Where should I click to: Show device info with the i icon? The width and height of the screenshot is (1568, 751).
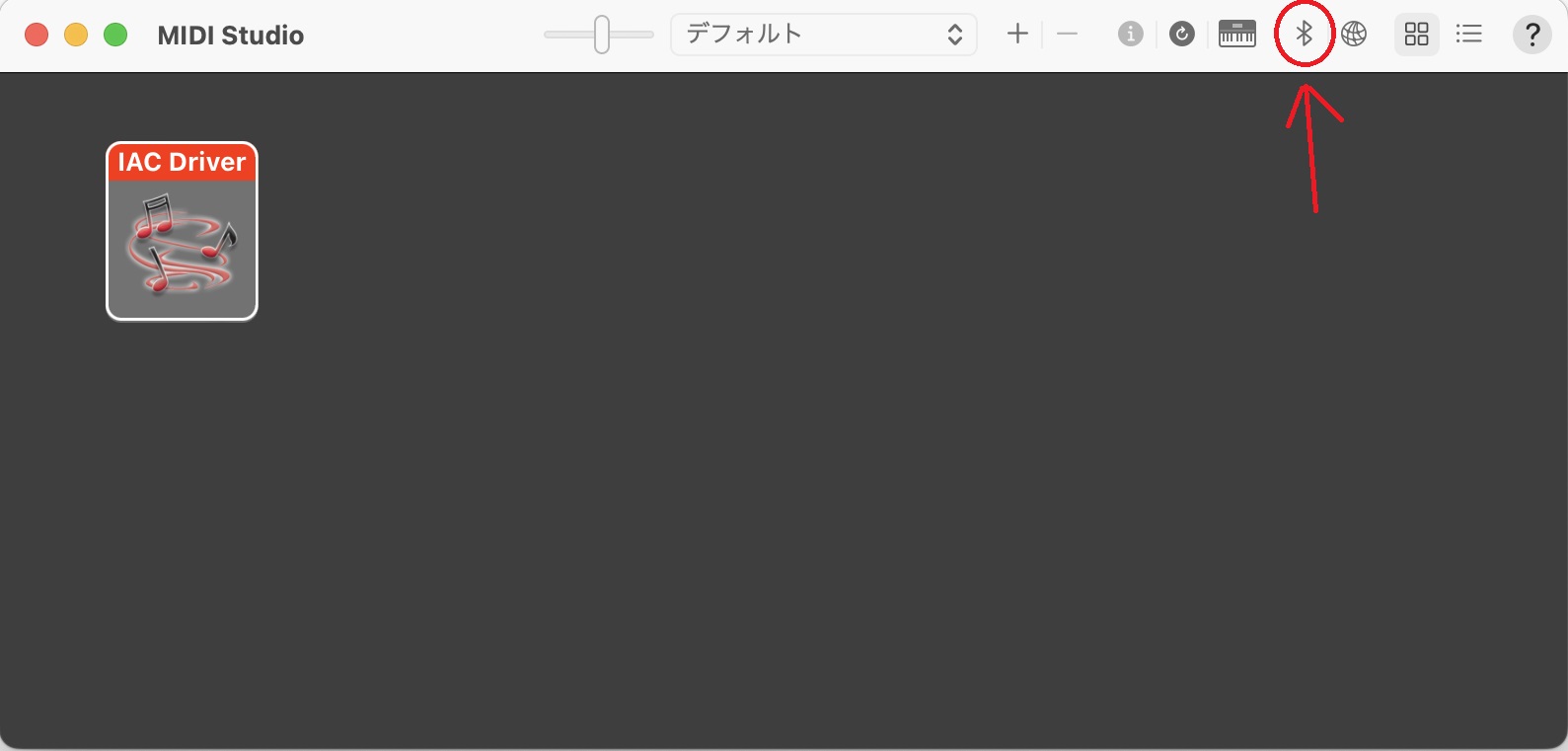coord(1130,34)
